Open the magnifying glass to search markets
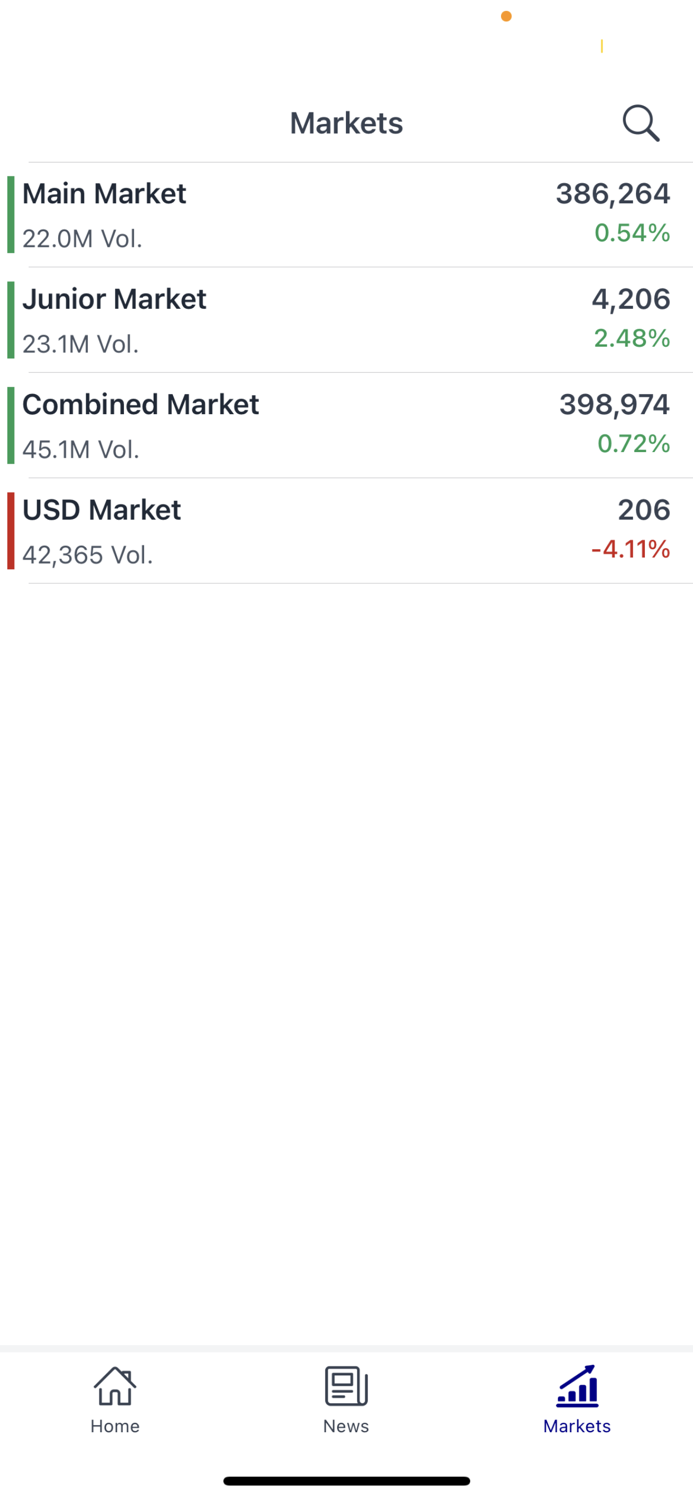 pyautogui.click(x=640, y=122)
